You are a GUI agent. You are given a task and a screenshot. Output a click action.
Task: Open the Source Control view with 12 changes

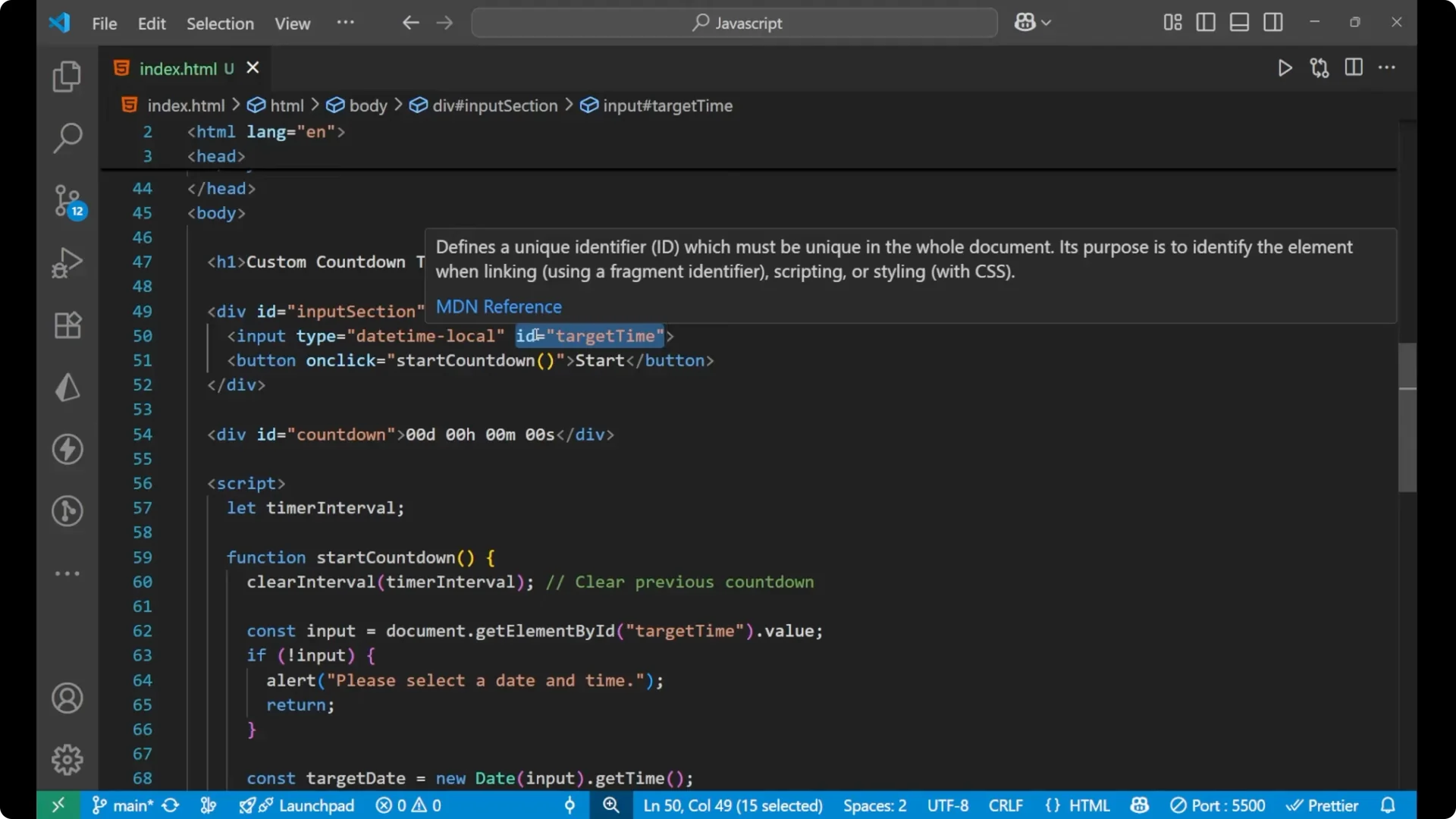coord(67,201)
